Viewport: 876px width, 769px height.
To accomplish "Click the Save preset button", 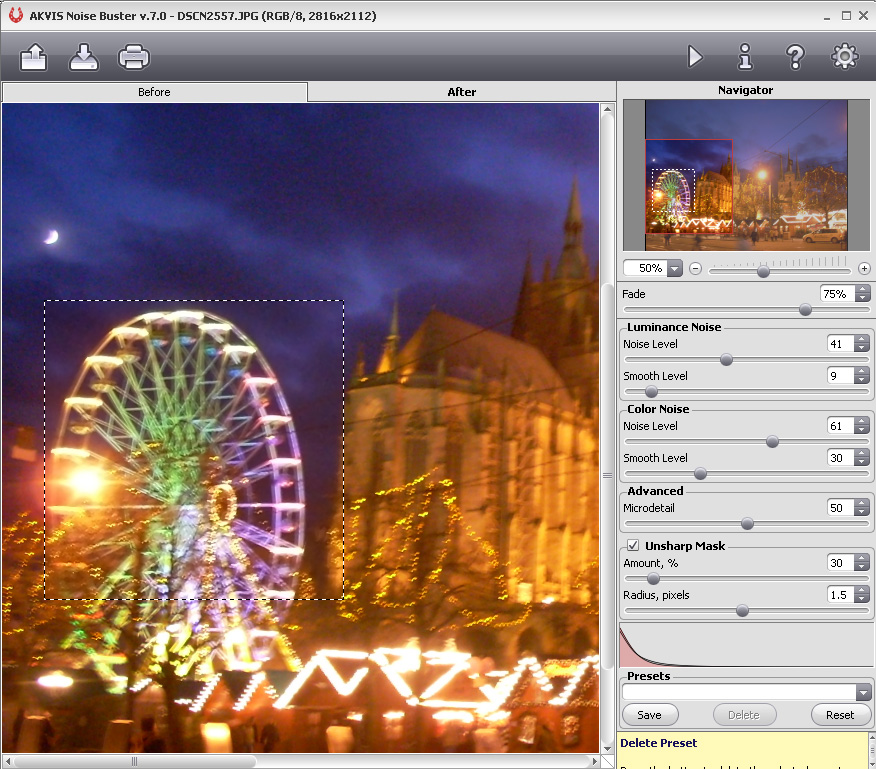I will [x=649, y=715].
